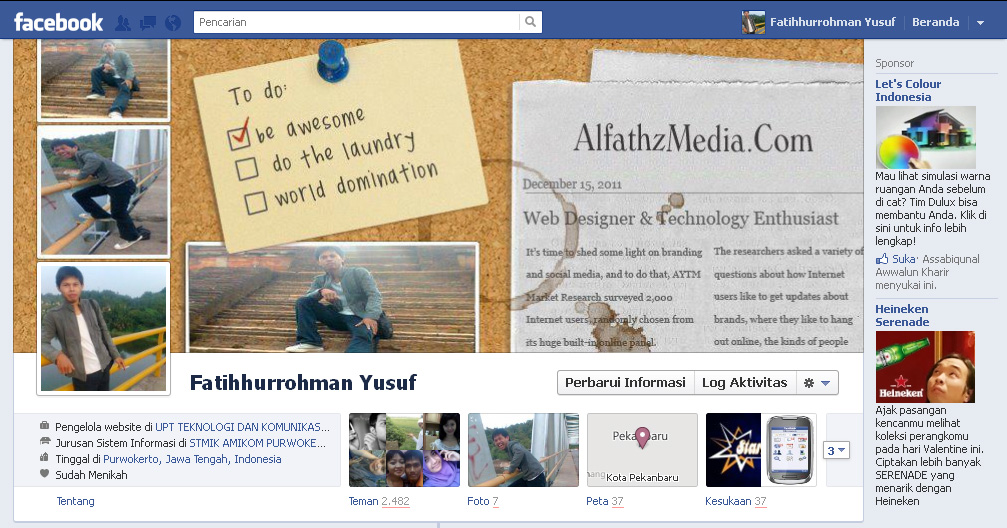Expand the '3' more sections dropdown
The width and height of the screenshot is (1007, 528).
coord(836,450)
